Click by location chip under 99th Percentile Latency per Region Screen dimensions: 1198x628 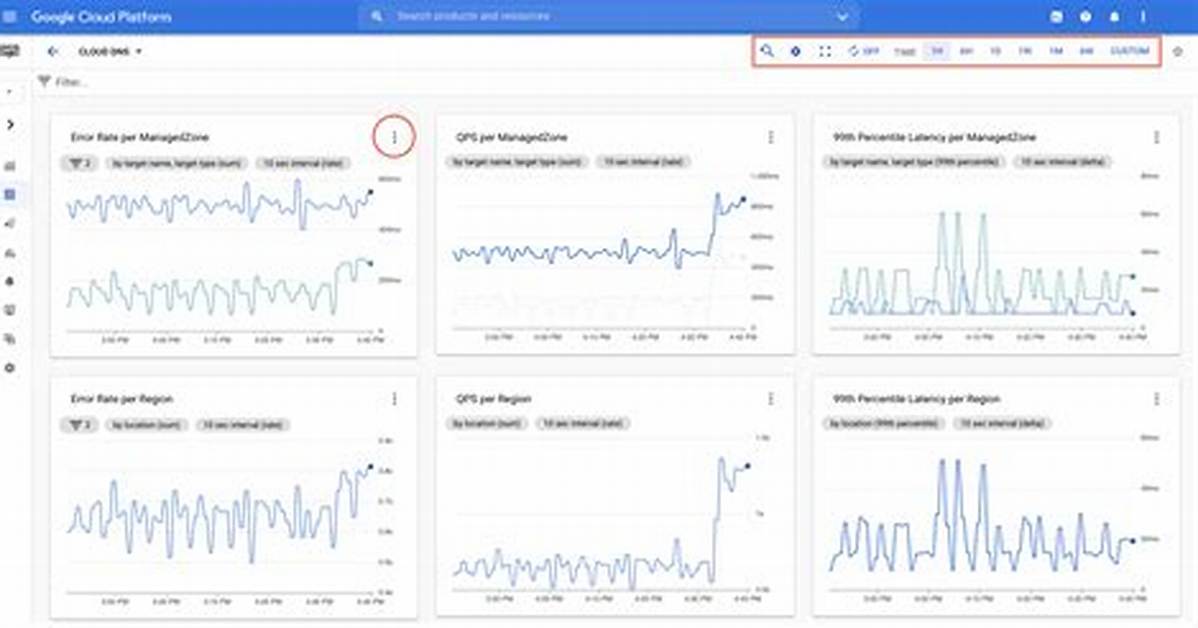884,423
